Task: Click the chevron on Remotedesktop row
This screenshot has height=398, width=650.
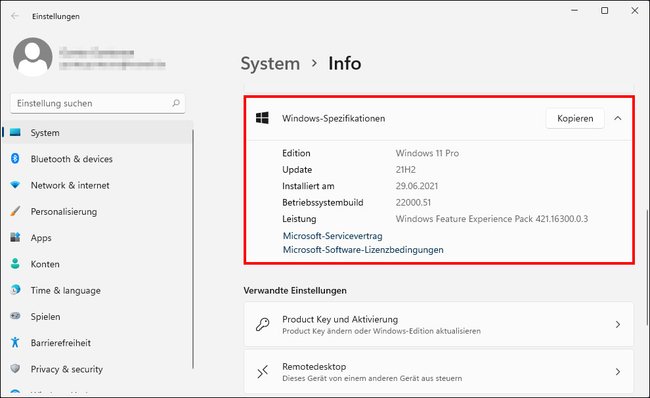Action: click(x=618, y=372)
